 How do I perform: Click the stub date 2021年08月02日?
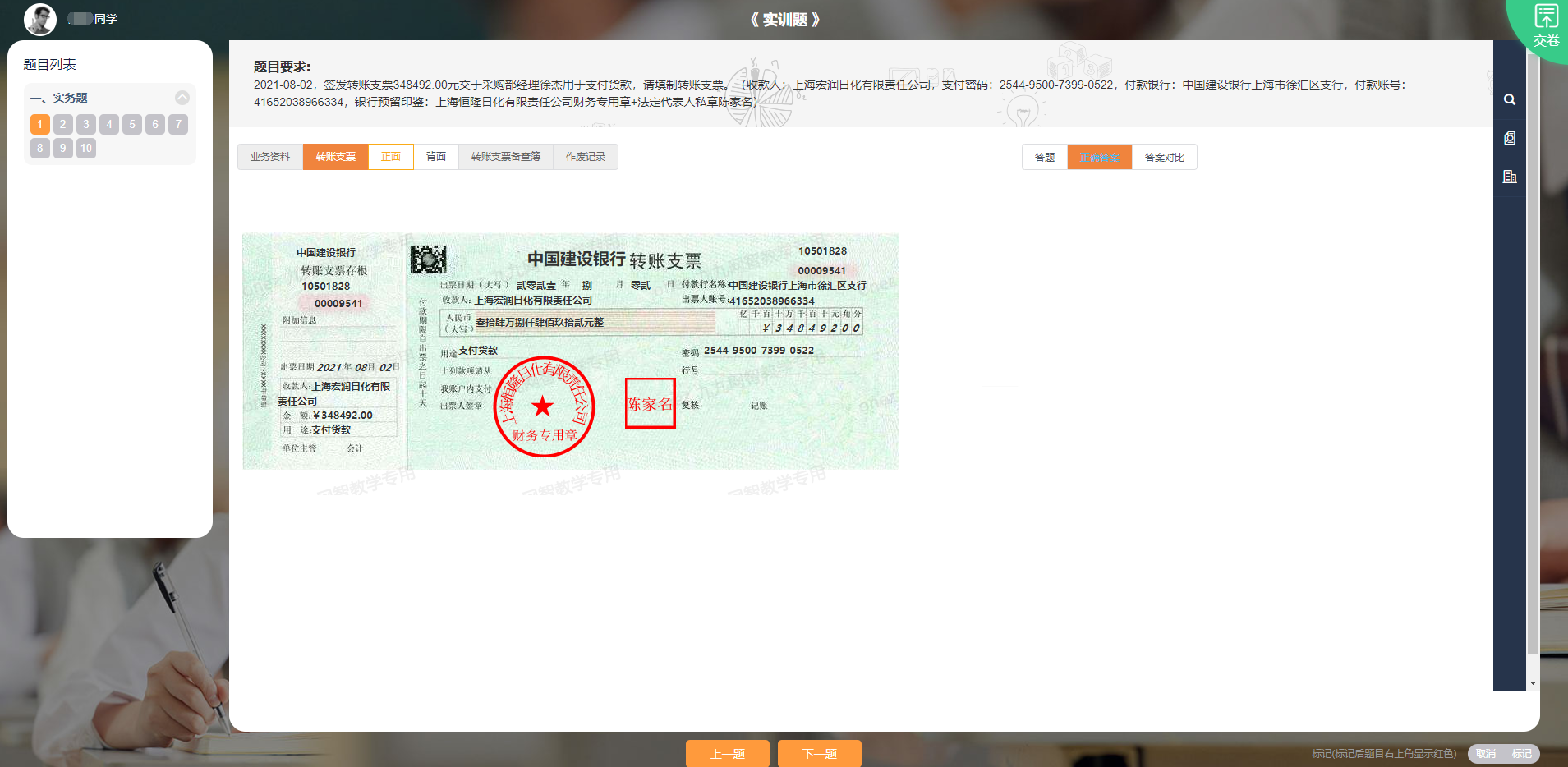358,367
